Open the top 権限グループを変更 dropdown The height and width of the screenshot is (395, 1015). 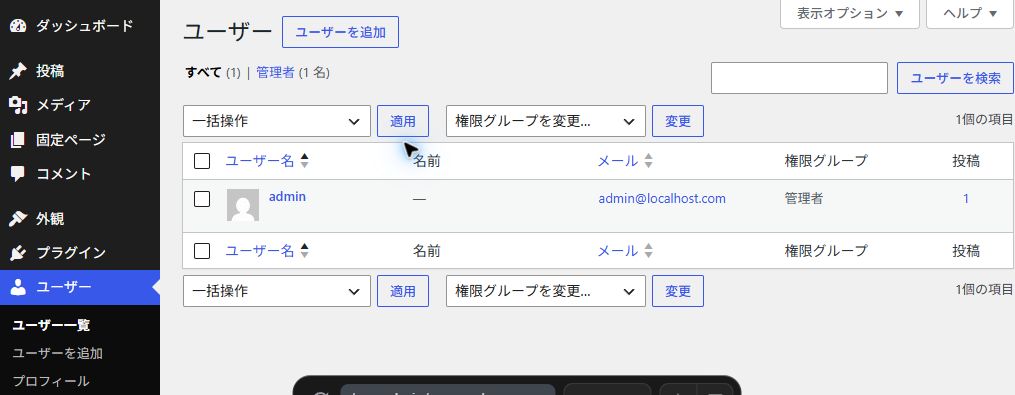(x=546, y=121)
